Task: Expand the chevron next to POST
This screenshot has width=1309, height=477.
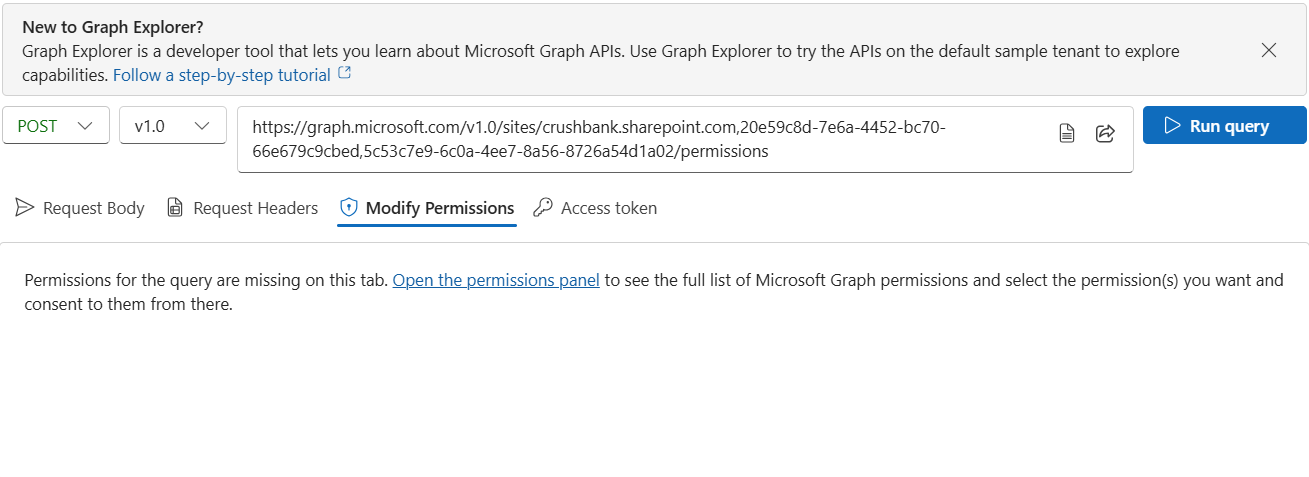Action: (86, 126)
